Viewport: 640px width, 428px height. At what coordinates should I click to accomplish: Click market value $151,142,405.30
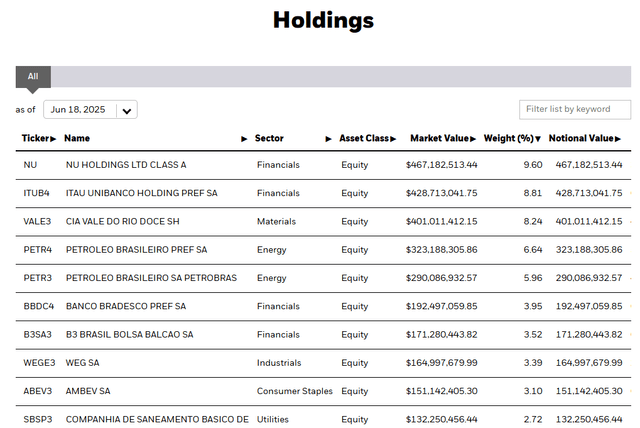[441, 391]
